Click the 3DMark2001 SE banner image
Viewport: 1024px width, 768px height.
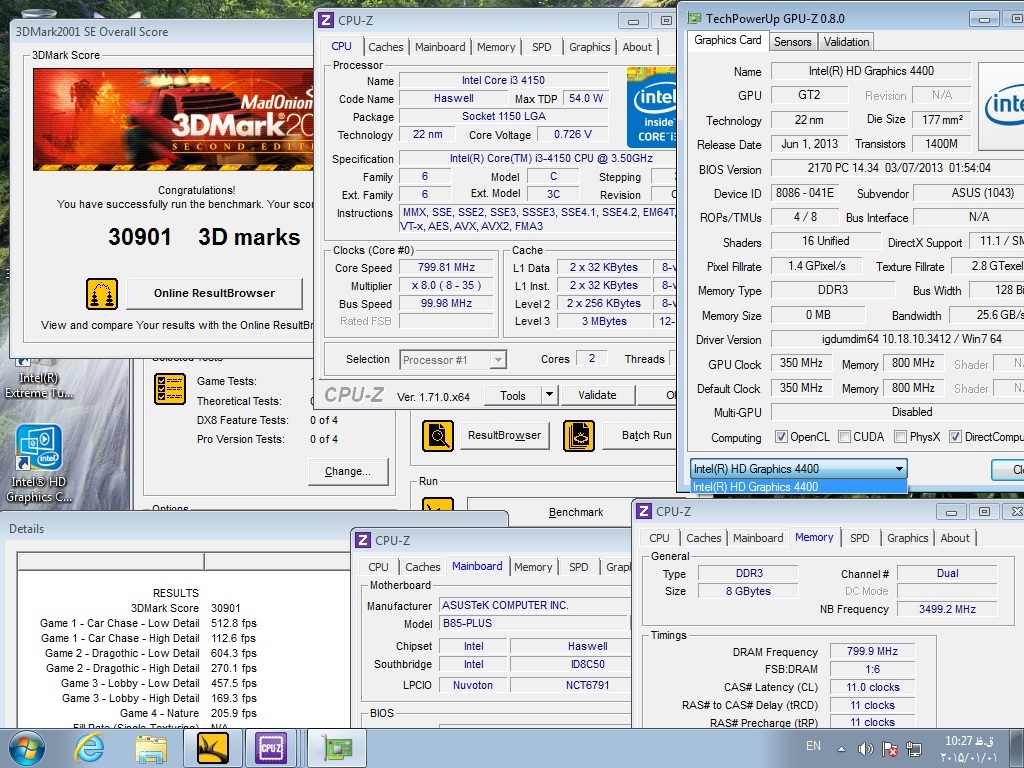(173, 120)
